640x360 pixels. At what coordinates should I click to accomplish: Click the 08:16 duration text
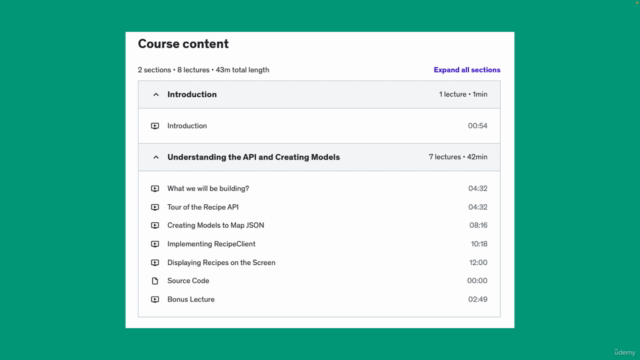(478, 225)
